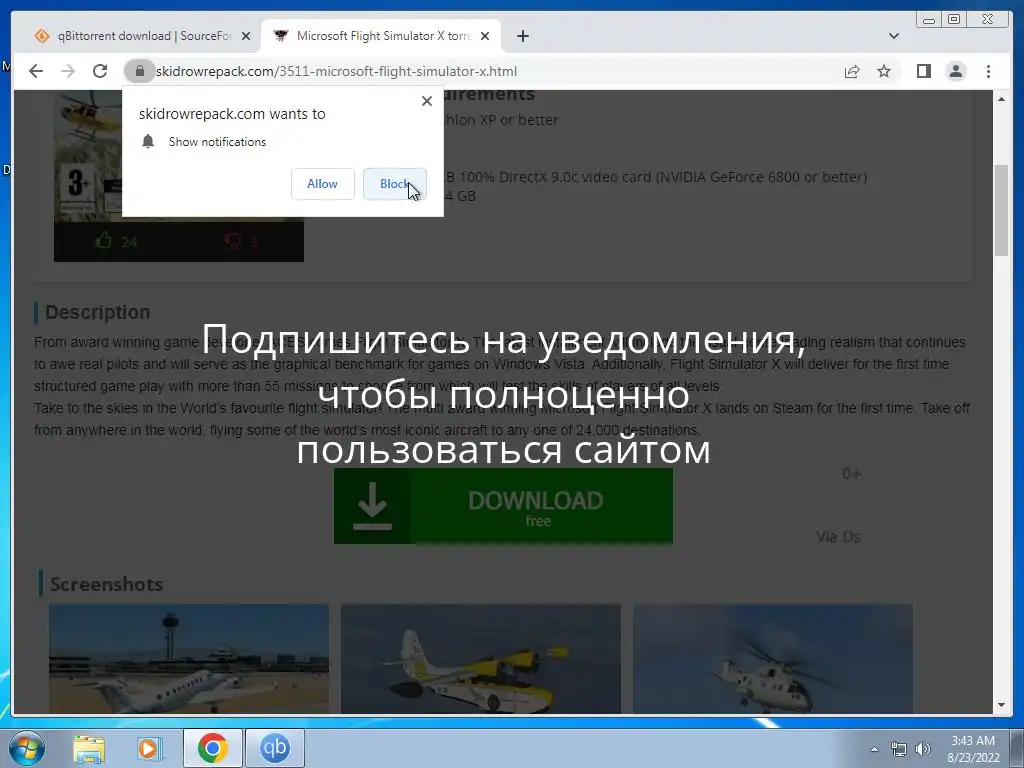Open Windows Explorer from taskbar

[89, 748]
